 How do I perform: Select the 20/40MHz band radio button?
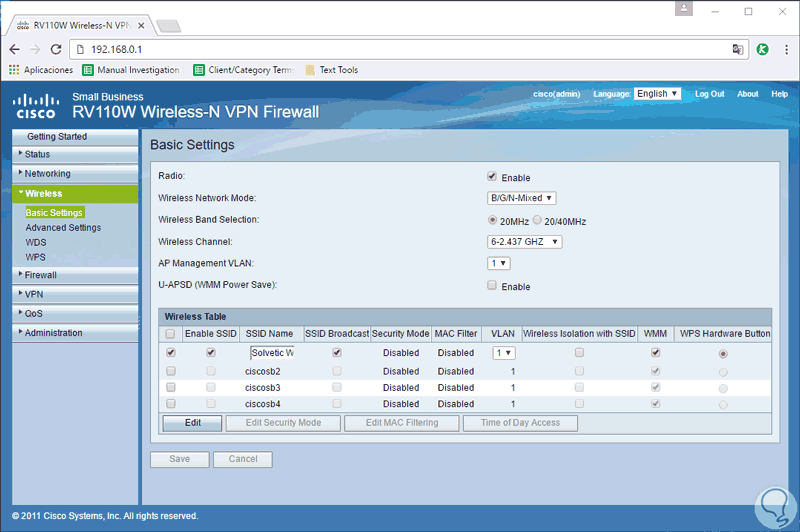[537, 220]
